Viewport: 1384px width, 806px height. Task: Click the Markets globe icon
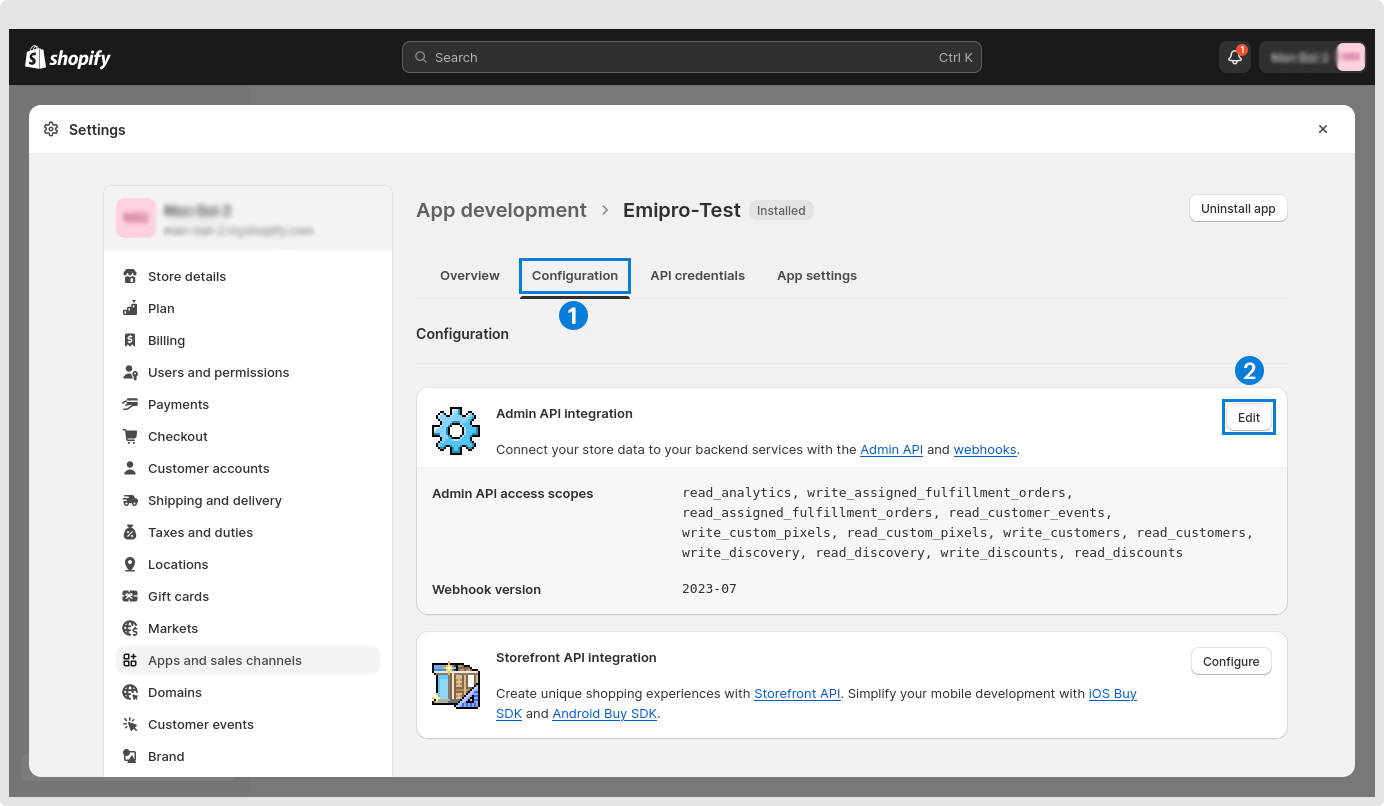pos(130,628)
